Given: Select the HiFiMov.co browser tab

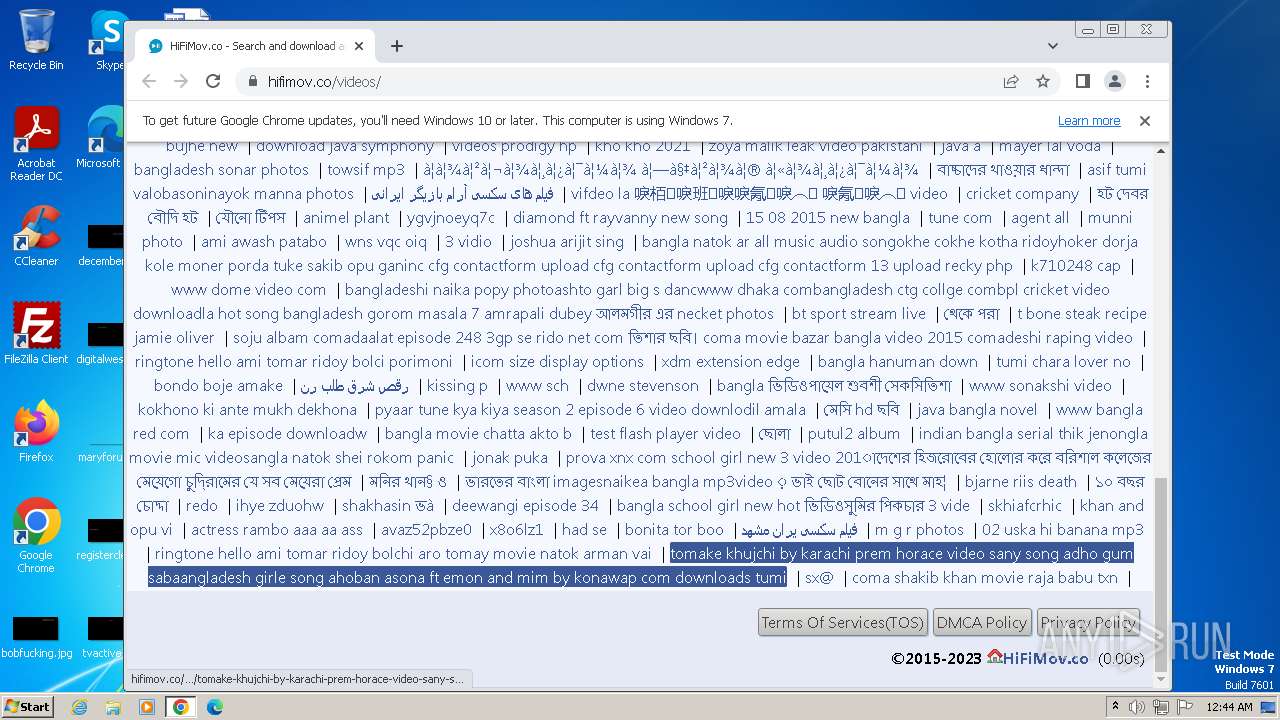Looking at the screenshot, I should point(255,46).
